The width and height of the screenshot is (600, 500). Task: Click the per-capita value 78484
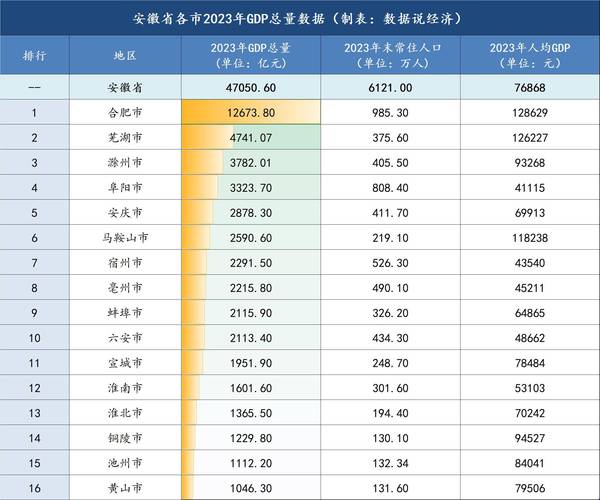coord(530,363)
